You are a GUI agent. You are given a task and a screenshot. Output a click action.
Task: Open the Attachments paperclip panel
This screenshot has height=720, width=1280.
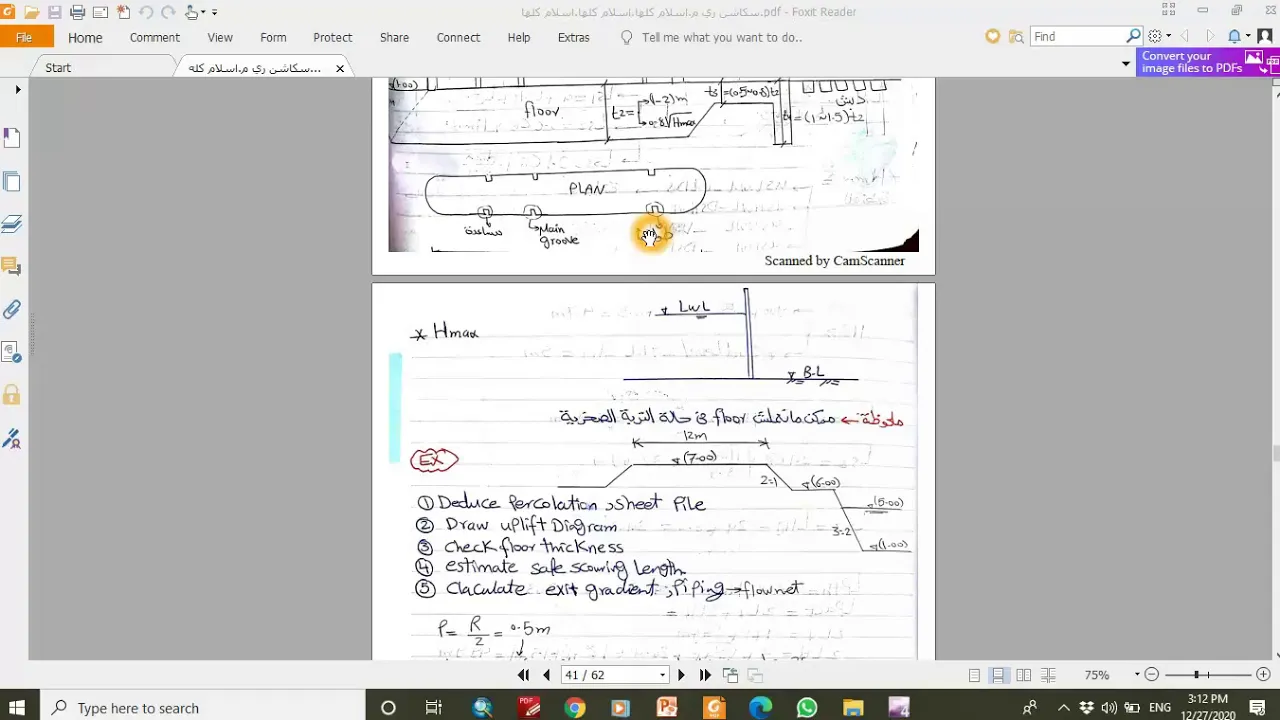pos(12,310)
